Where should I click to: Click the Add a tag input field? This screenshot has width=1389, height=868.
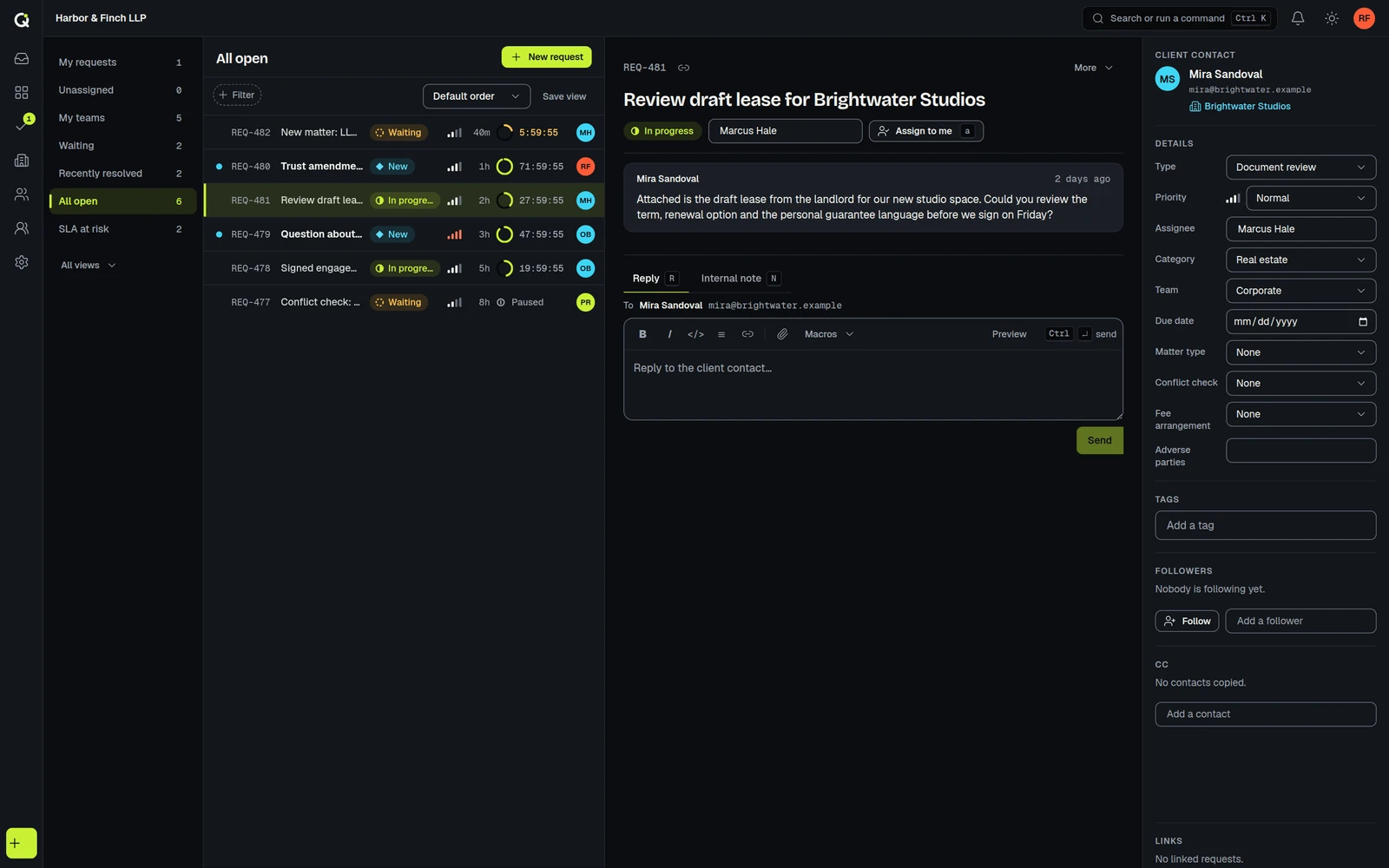1265,525
